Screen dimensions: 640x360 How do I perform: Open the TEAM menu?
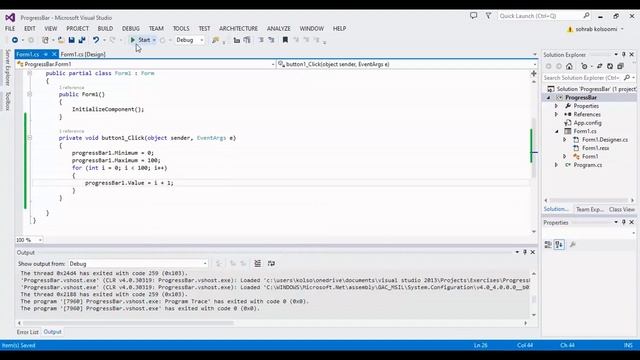click(x=156, y=29)
